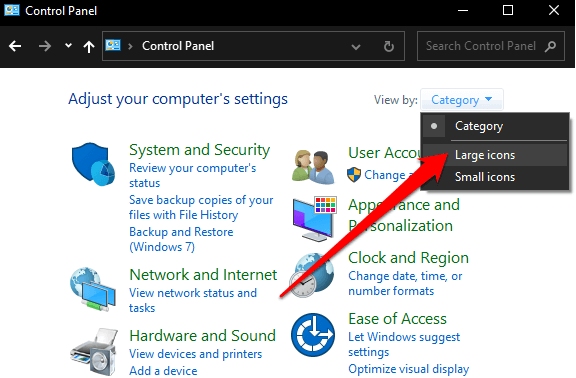Open System and Security category
Viewport: 576px width, 378px height.
click(199, 150)
